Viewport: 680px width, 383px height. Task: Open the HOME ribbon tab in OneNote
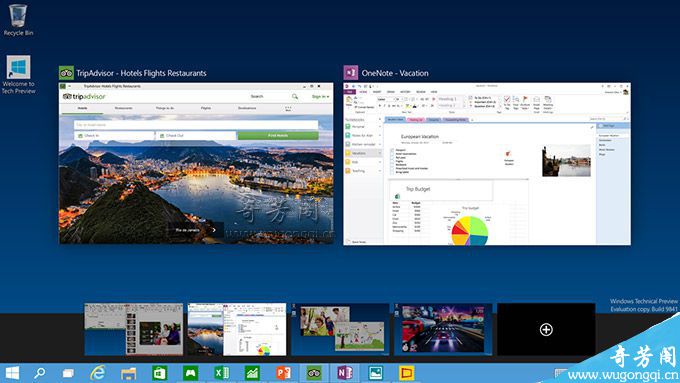pyautogui.click(x=363, y=92)
